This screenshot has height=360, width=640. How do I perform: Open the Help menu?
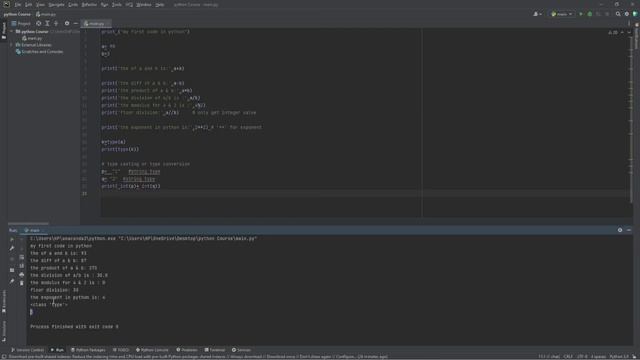coord(160,4)
